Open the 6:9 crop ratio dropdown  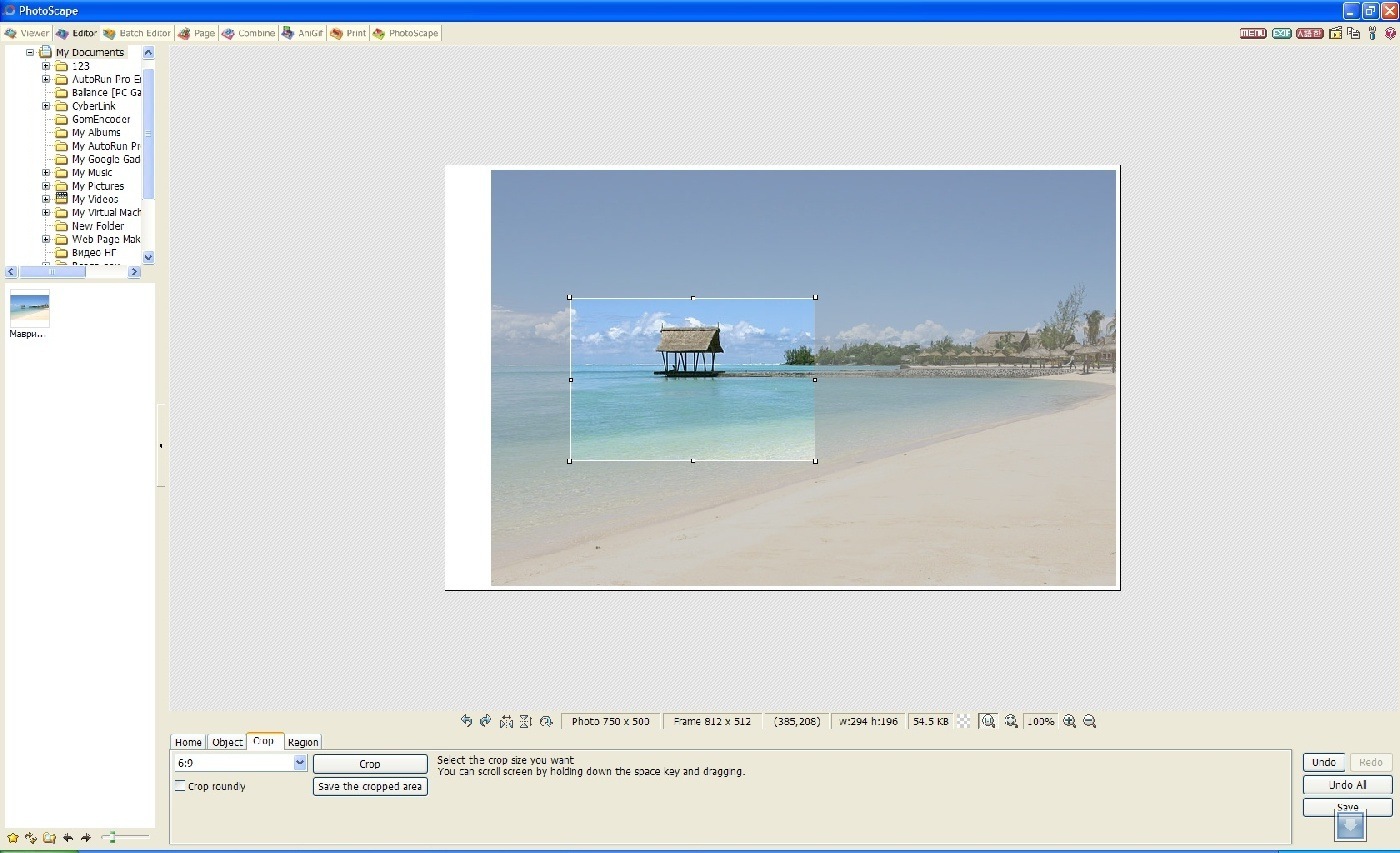click(299, 763)
